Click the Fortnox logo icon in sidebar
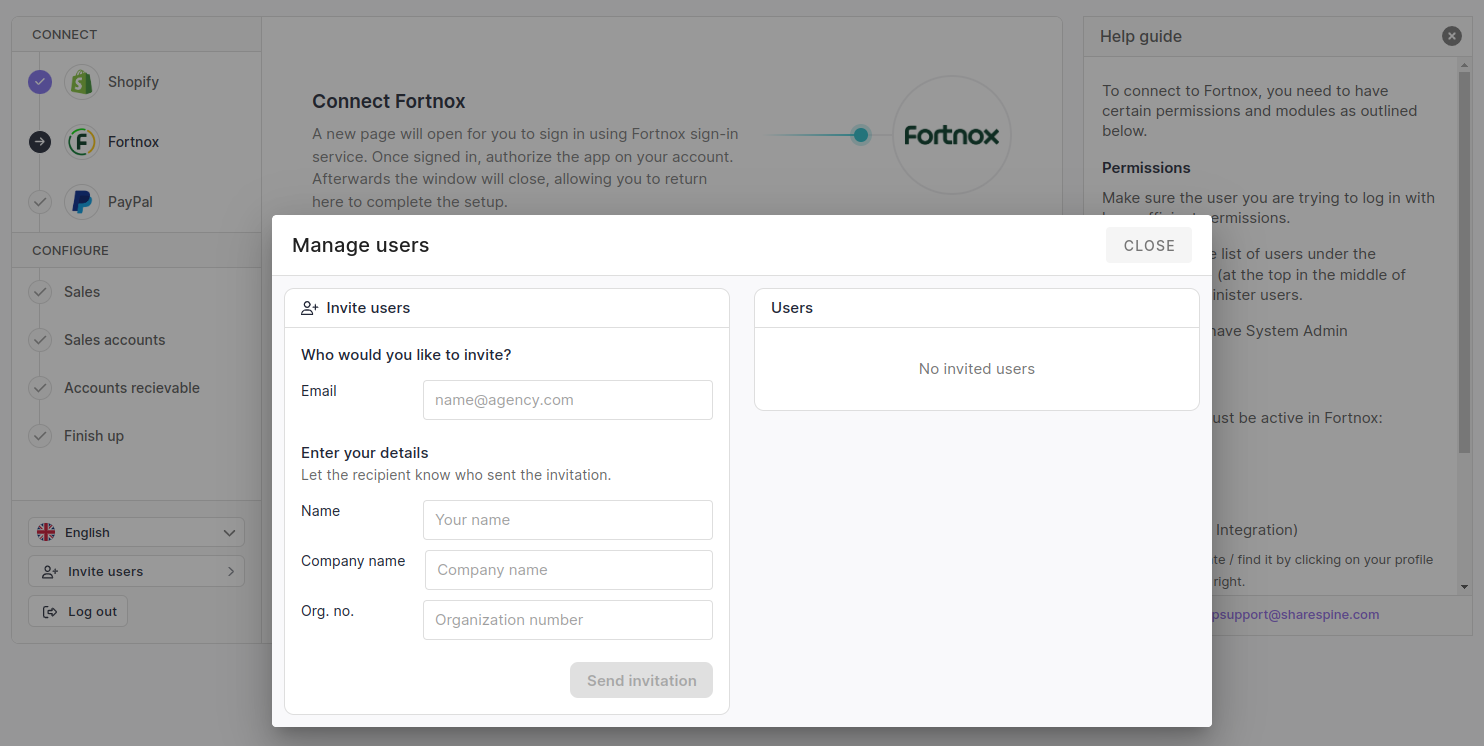This screenshot has height=746, width=1484. [82, 142]
